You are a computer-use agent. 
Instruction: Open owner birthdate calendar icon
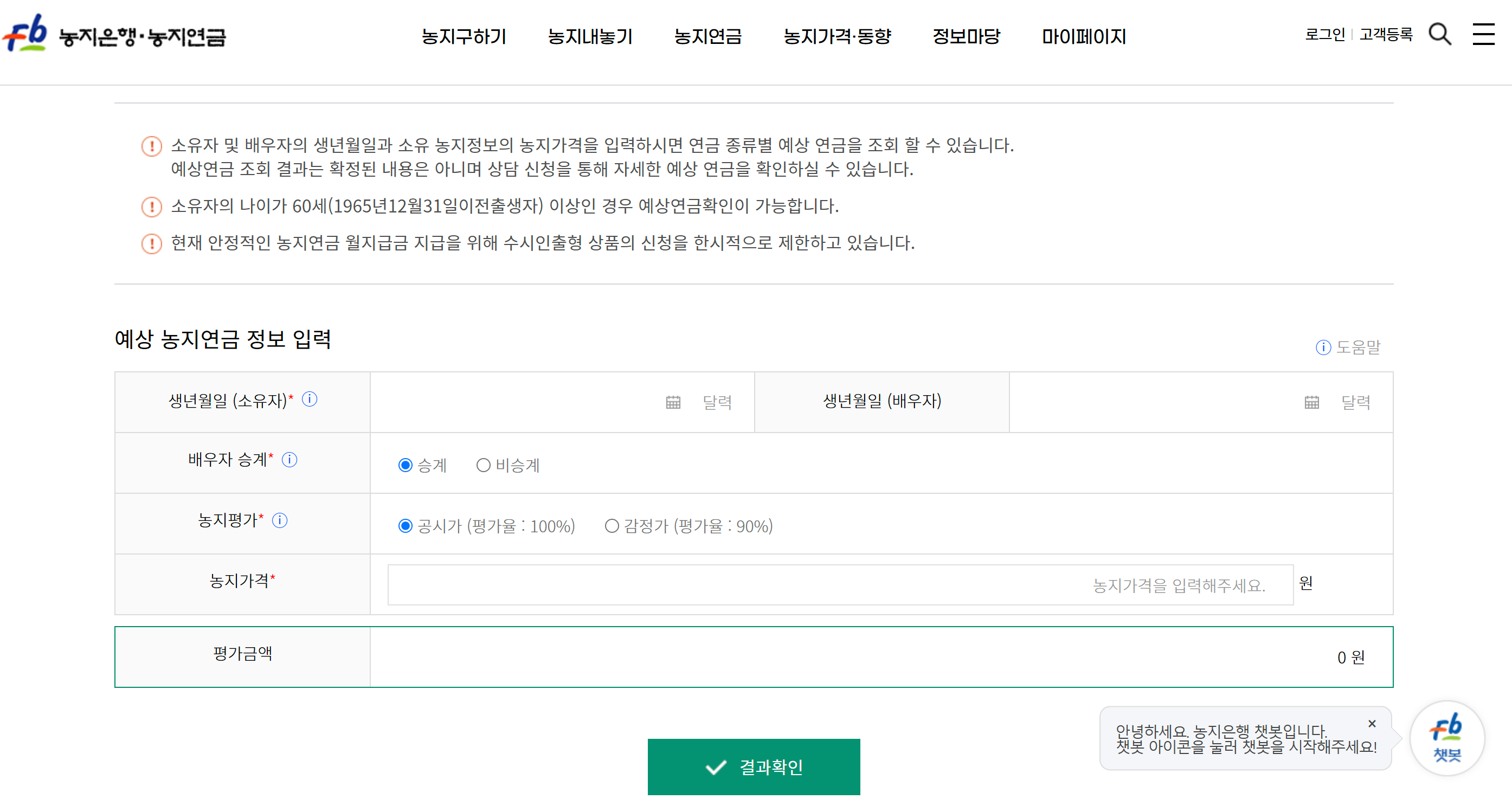(x=673, y=402)
